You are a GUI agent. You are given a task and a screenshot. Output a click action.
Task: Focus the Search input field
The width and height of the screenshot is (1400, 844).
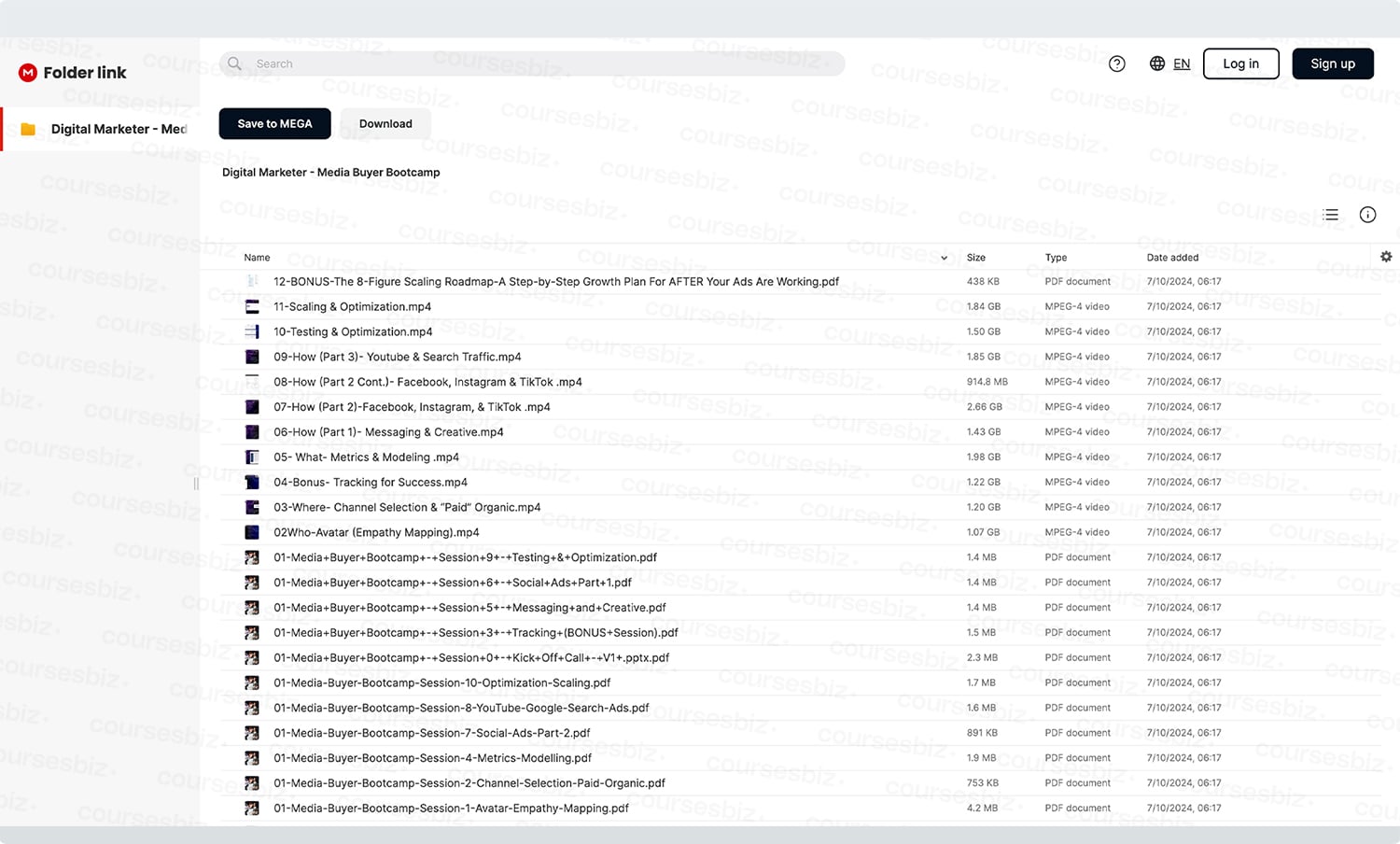532,63
